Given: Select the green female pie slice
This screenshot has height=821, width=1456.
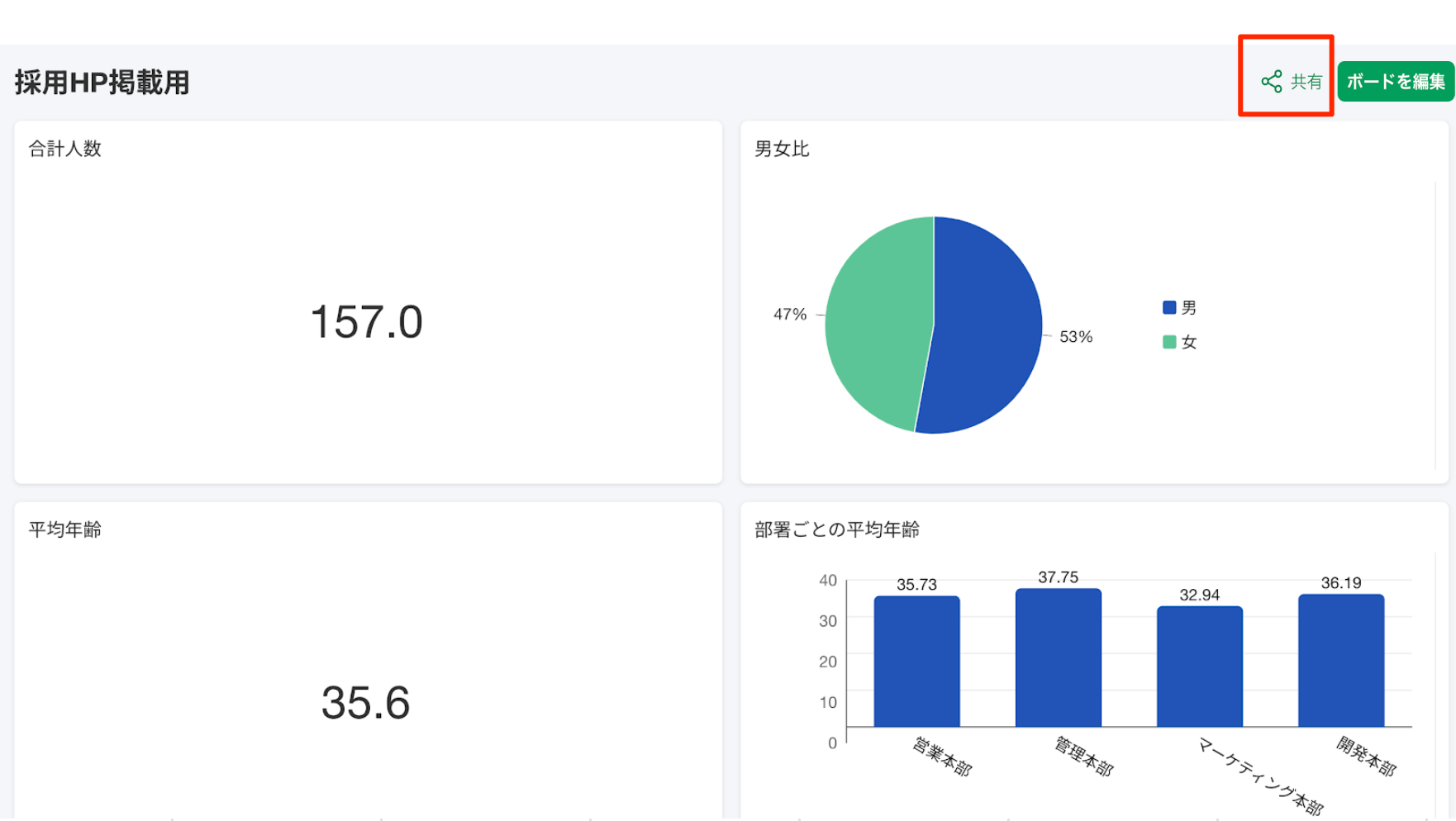Looking at the screenshot, I should coord(876,322).
